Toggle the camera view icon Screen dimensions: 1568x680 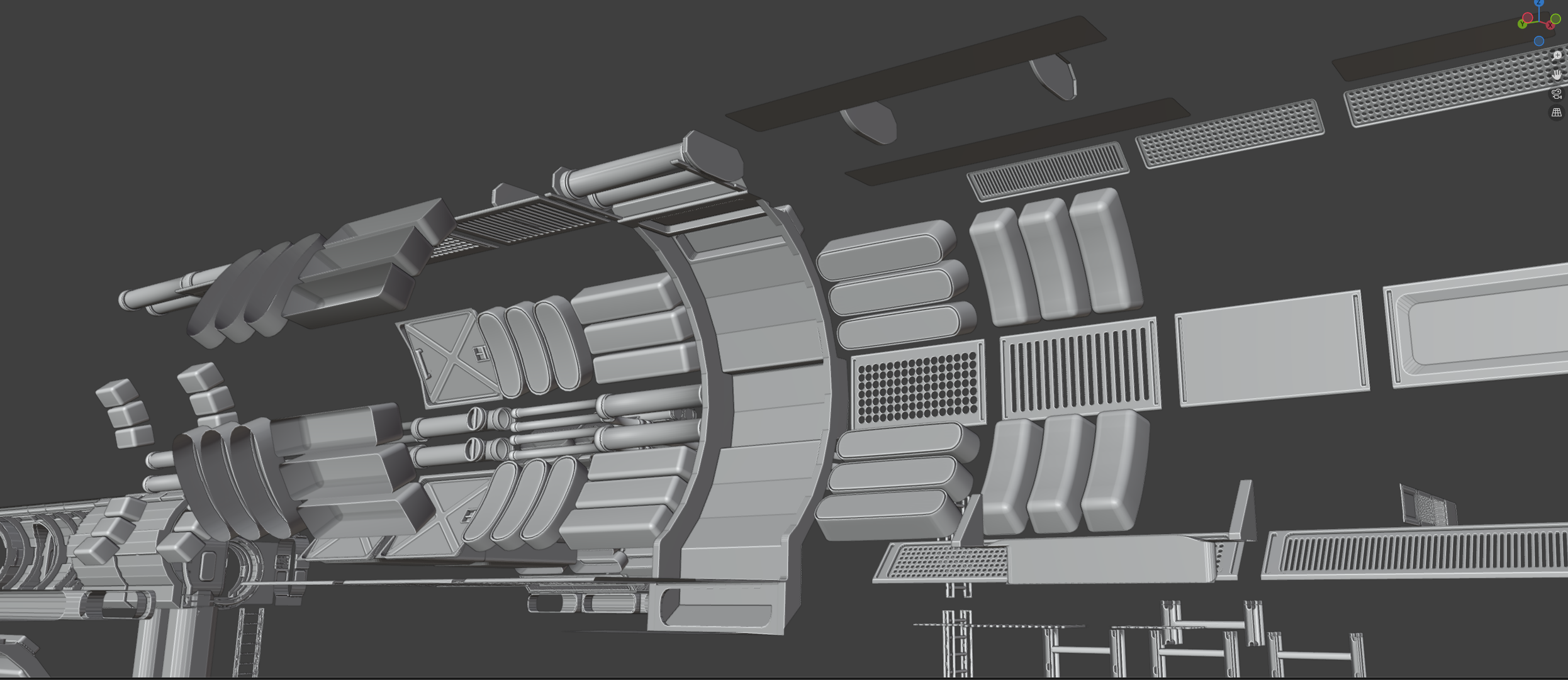click(1557, 94)
